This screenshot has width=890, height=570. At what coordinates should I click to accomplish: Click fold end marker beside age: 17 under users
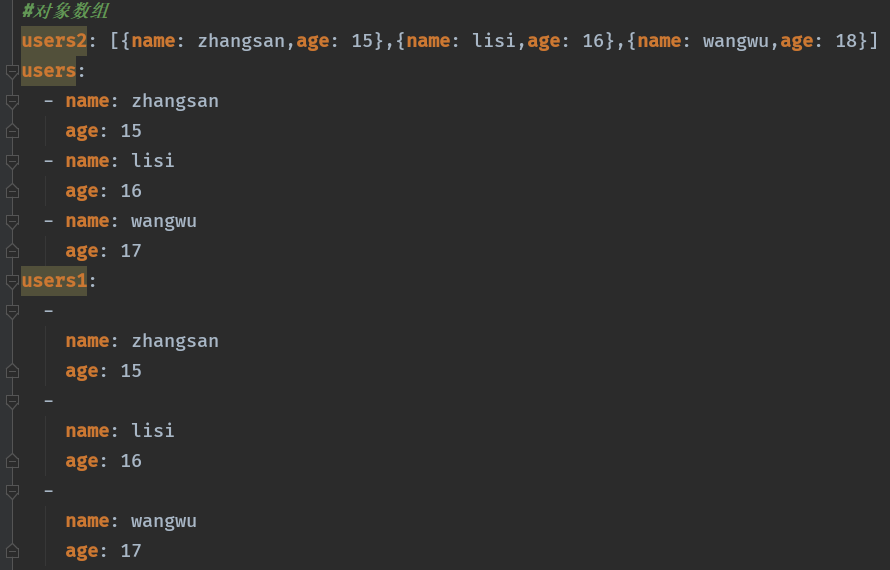12,251
